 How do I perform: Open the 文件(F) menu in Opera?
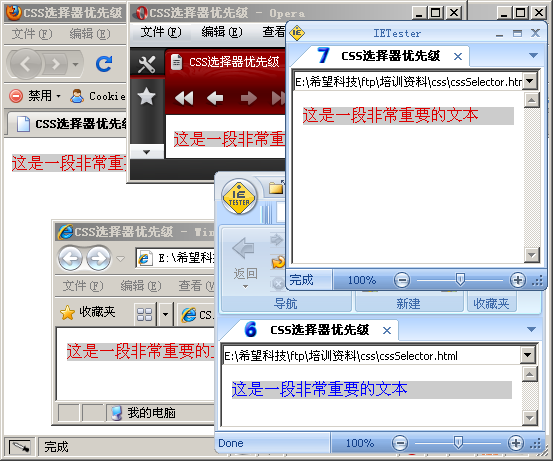tap(161, 32)
